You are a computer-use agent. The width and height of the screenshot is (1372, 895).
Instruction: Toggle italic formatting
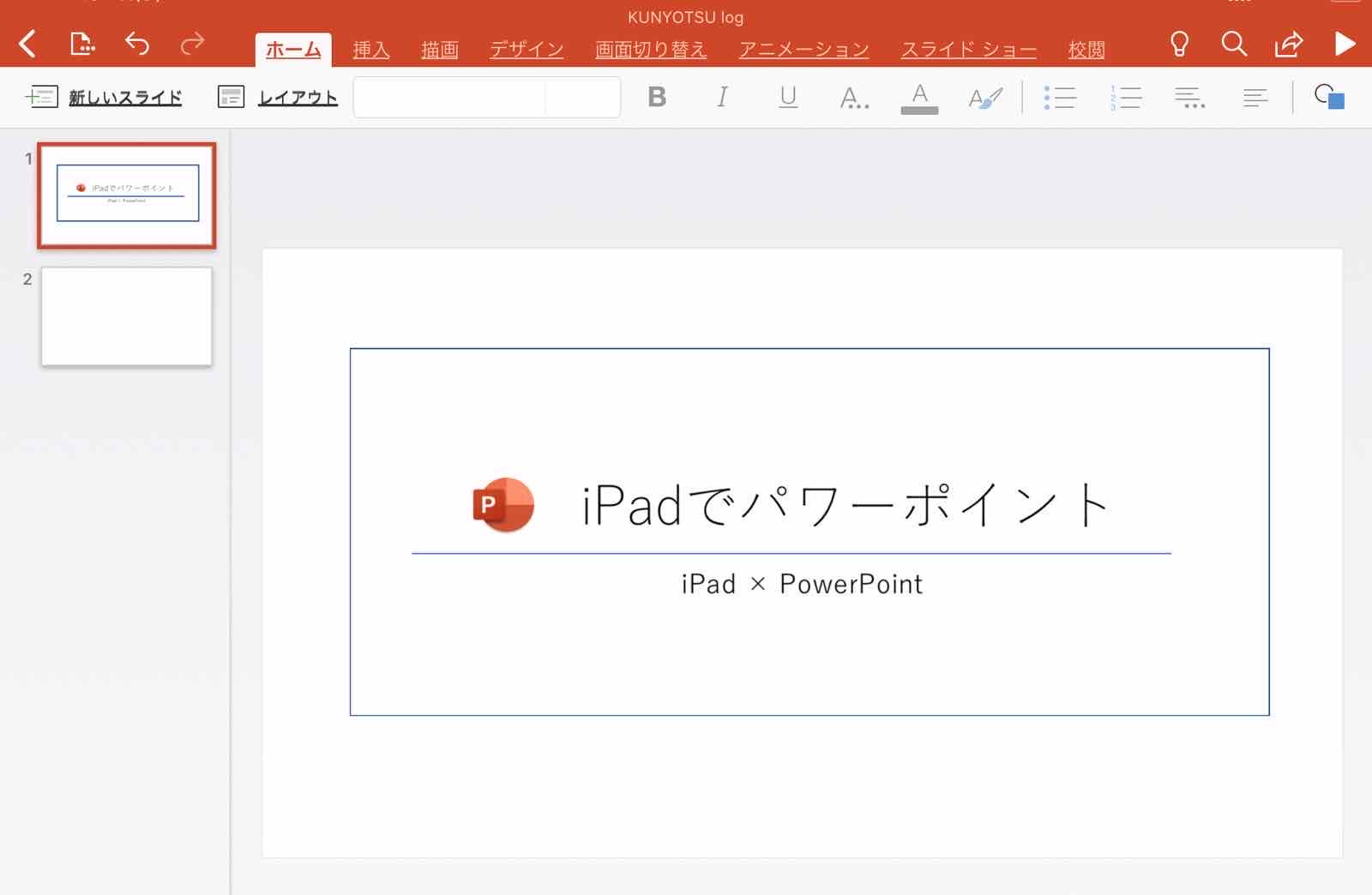[x=722, y=97]
